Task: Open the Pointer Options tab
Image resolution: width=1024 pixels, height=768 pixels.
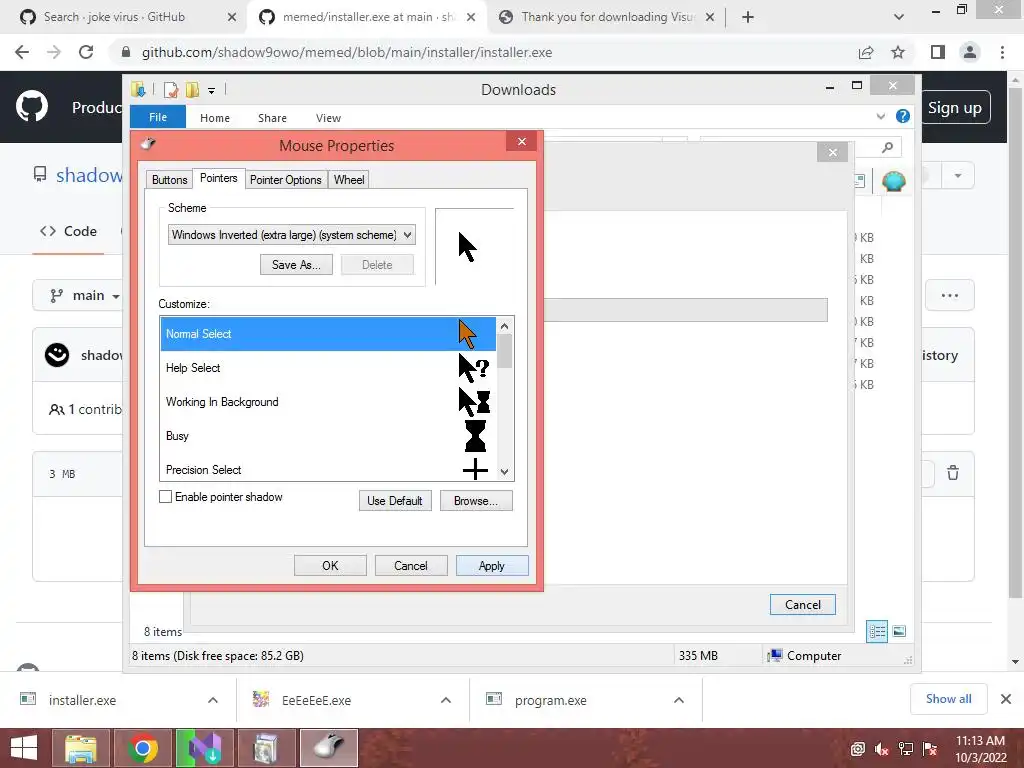Action: click(285, 180)
